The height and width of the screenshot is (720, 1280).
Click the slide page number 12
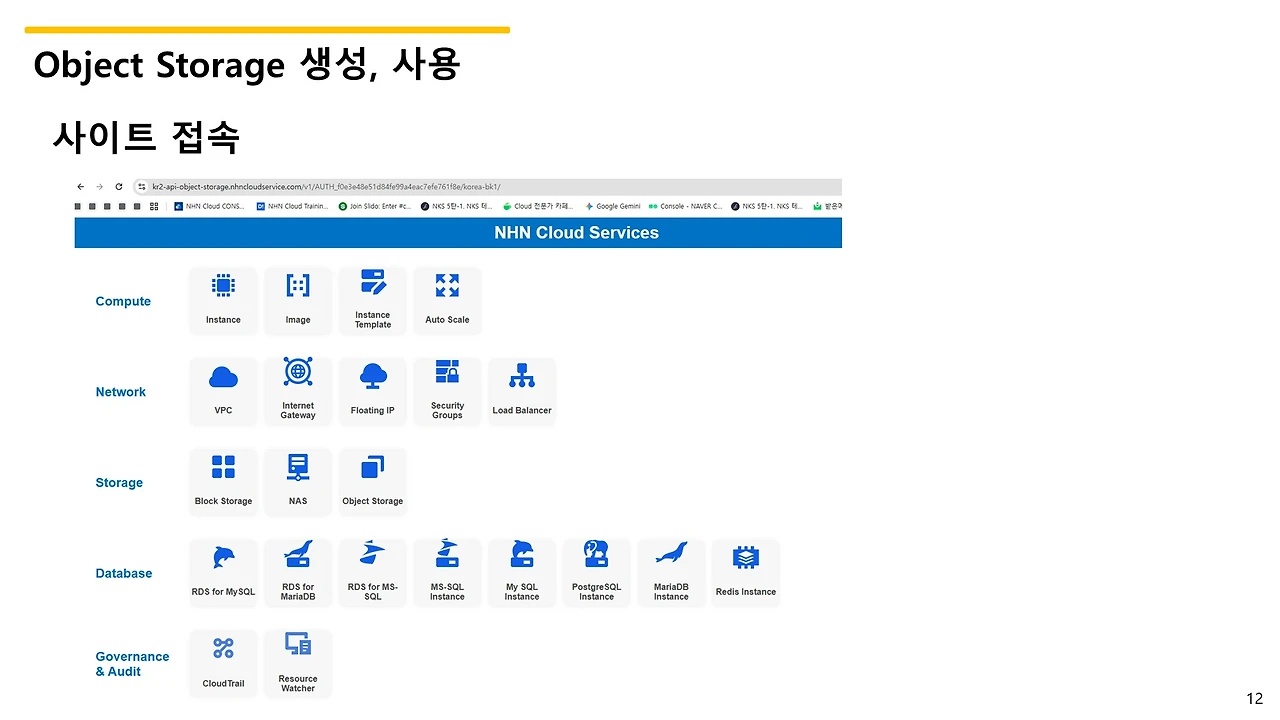coord(1255,699)
